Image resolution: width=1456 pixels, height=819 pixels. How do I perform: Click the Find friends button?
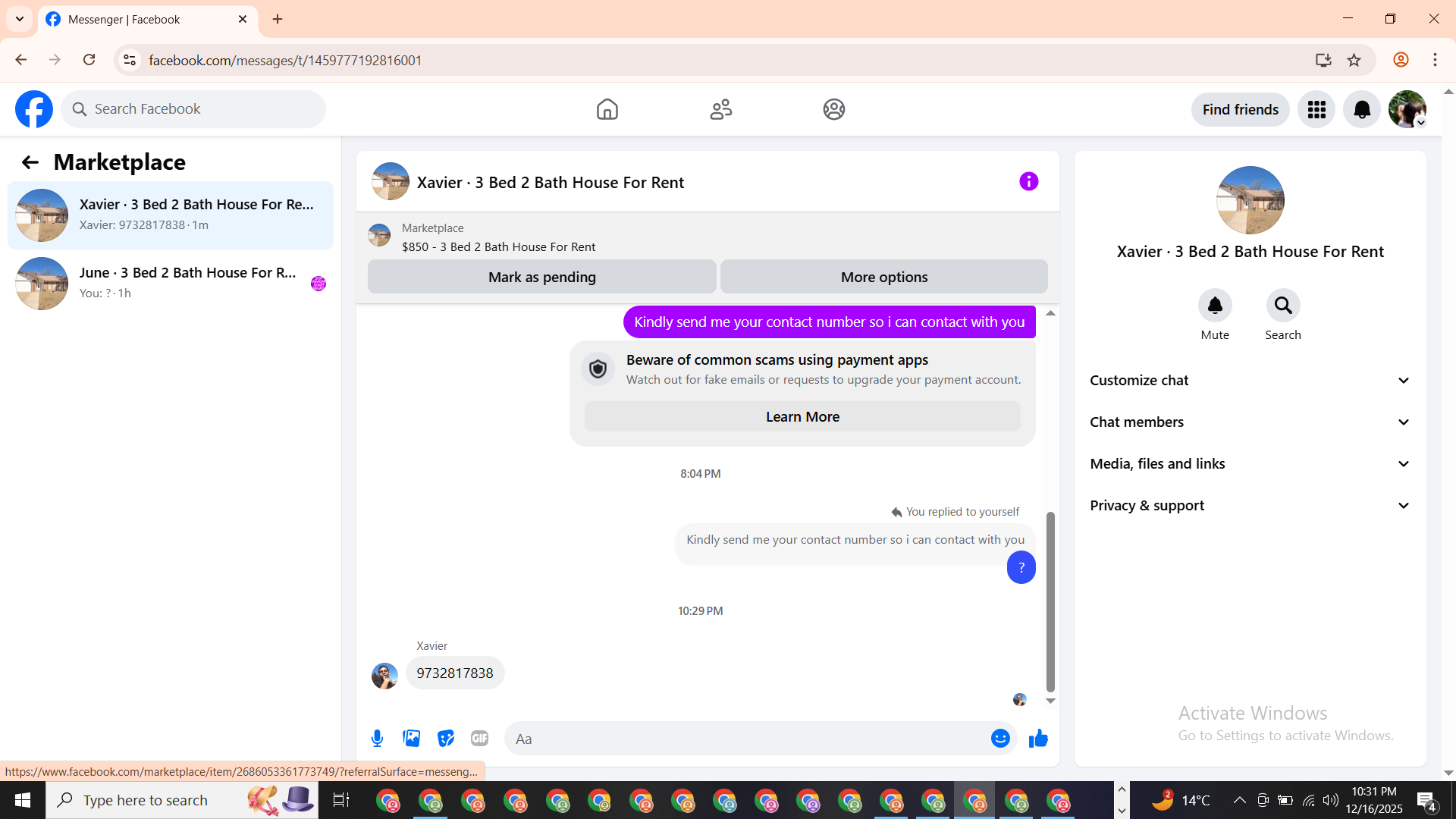point(1241,110)
